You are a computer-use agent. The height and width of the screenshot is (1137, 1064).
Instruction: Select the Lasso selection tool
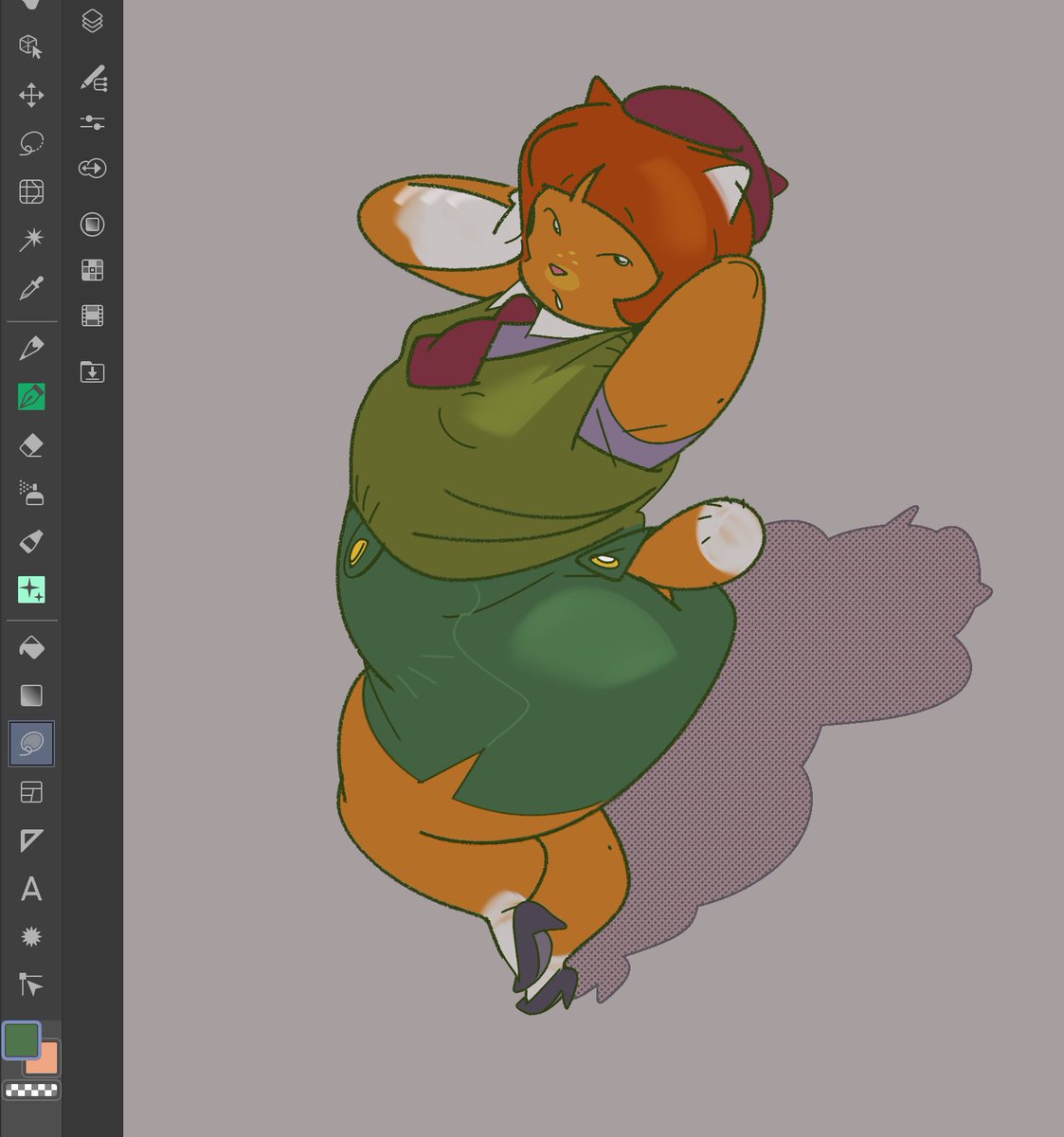click(x=31, y=143)
